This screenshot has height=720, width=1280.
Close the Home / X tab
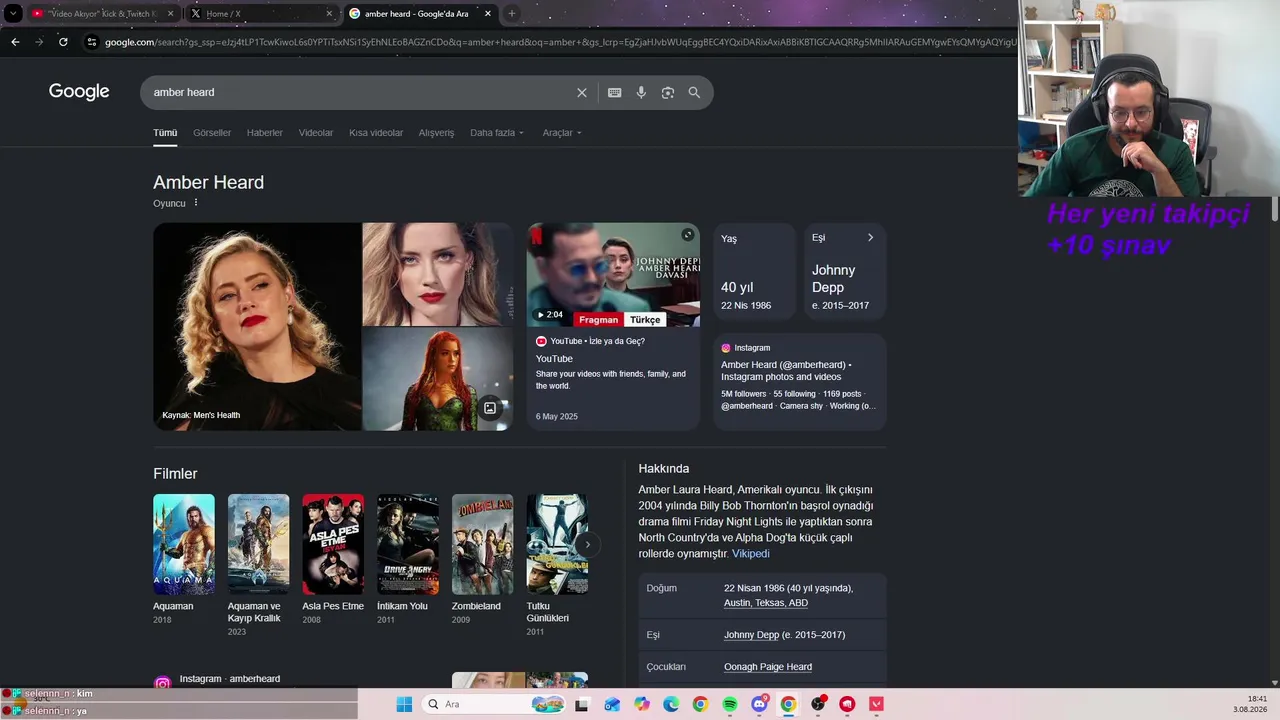(x=329, y=14)
